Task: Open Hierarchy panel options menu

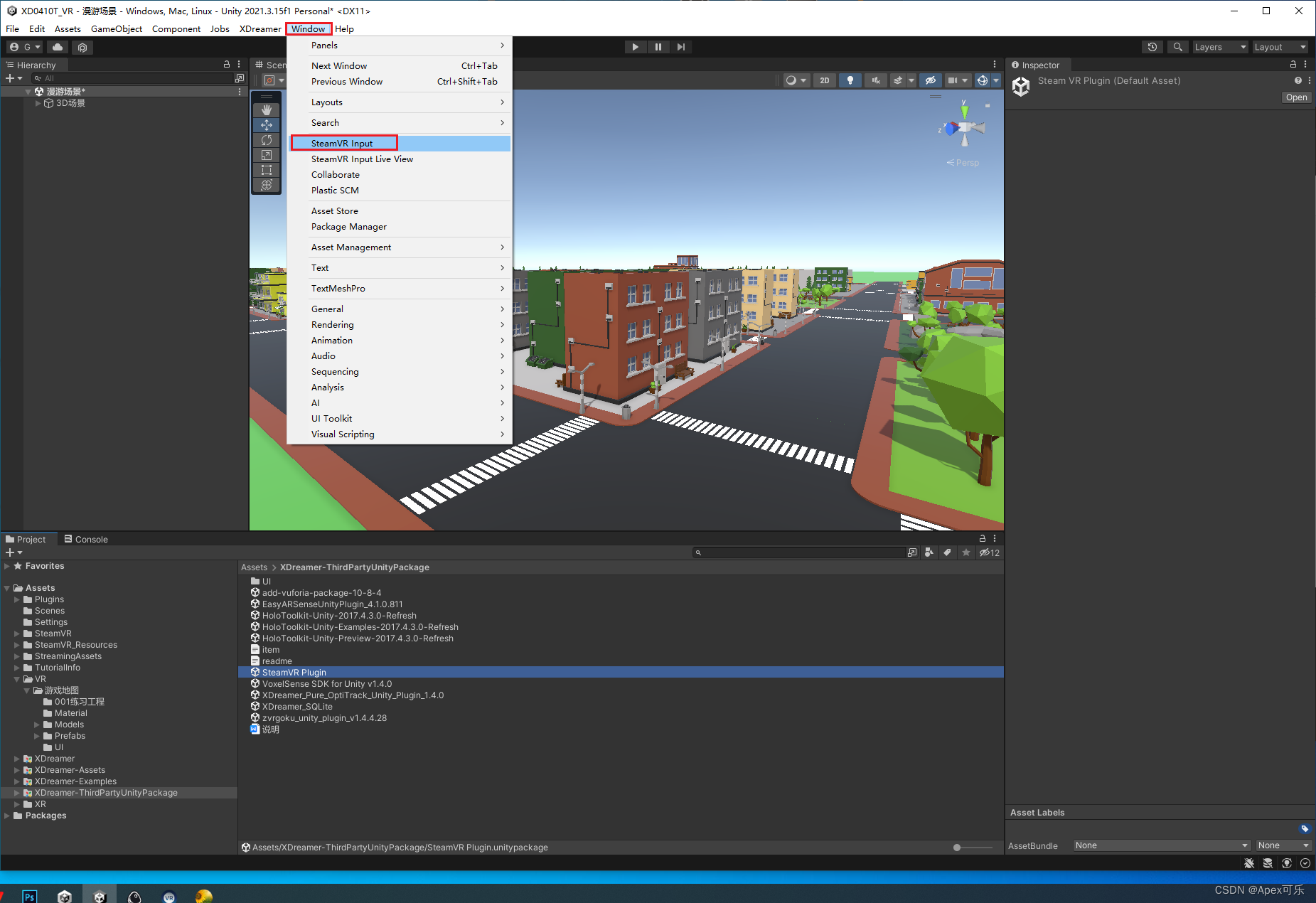Action: coord(239,64)
